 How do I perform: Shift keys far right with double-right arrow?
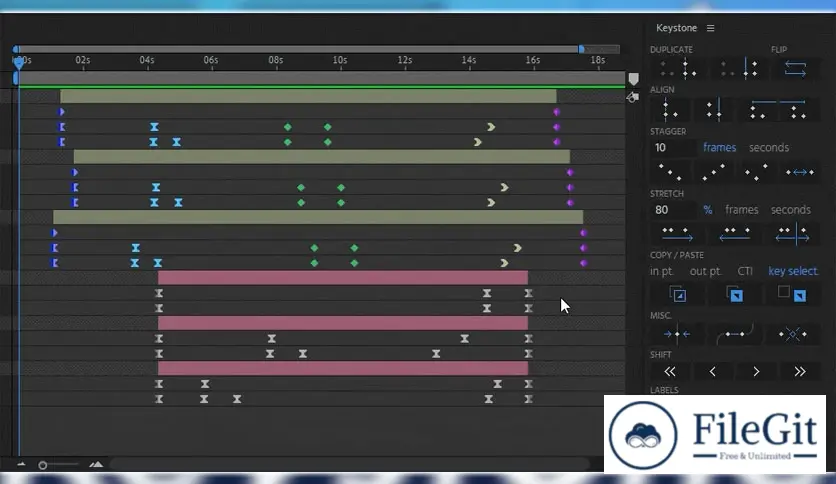pyautogui.click(x=800, y=372)
